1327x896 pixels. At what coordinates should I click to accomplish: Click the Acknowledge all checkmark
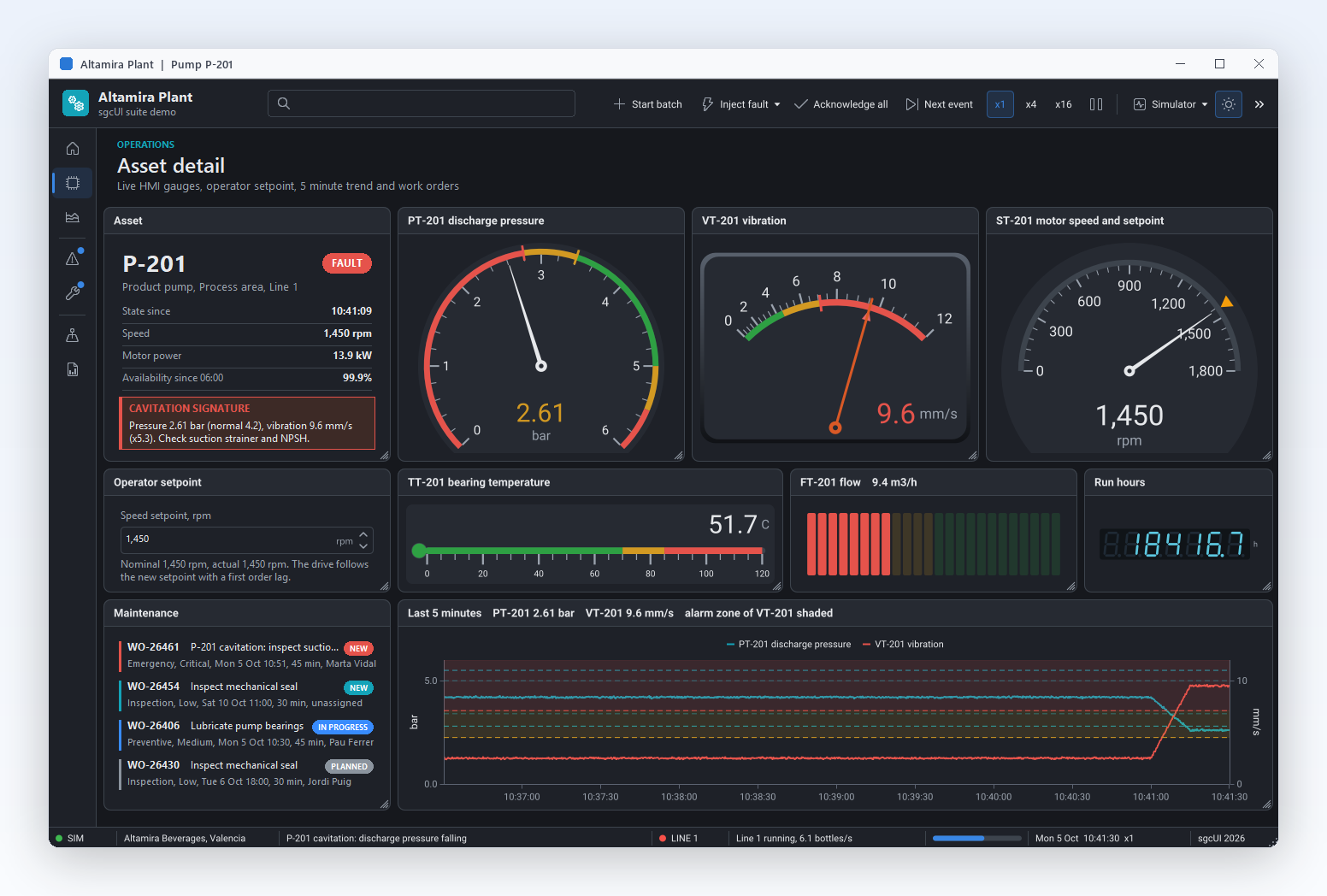click(x=801, y=104)
